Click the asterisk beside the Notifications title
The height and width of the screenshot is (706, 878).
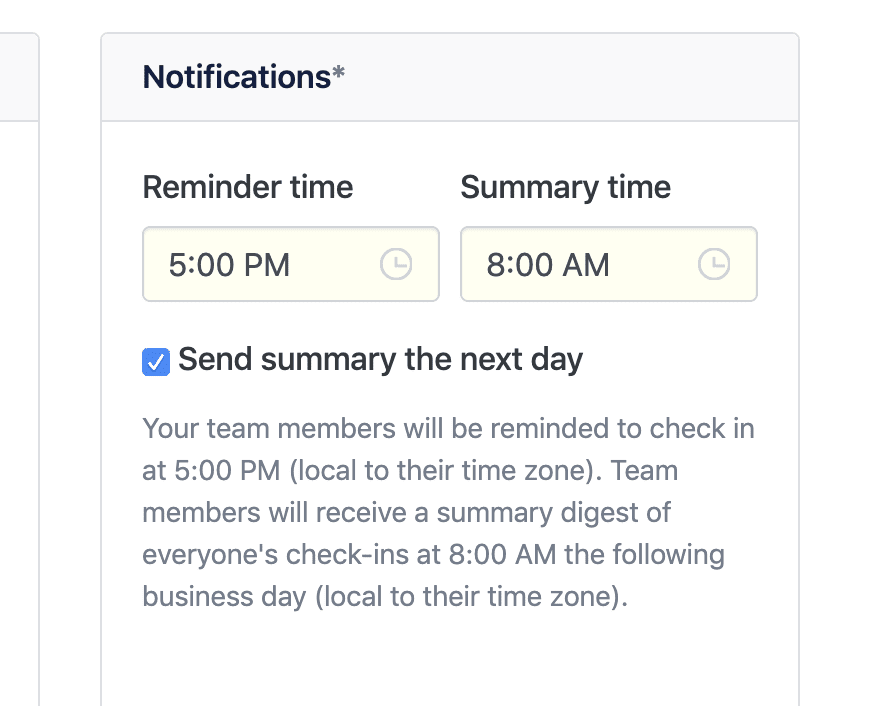point(339,75)
